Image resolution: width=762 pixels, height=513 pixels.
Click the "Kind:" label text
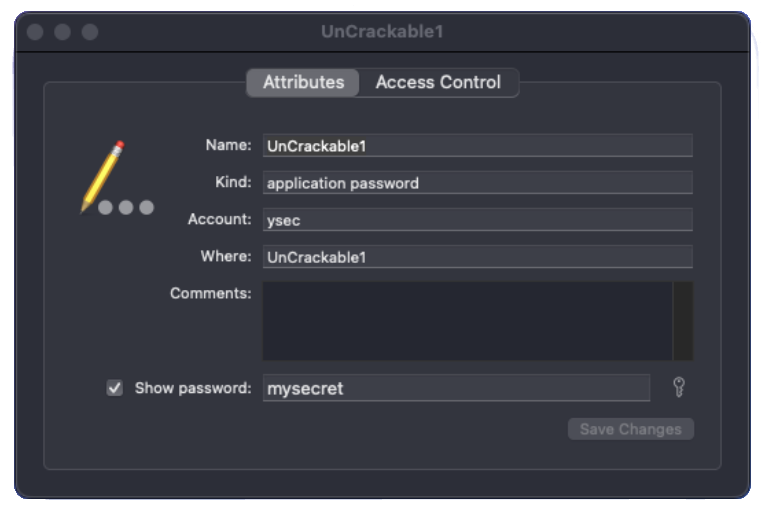(x=232, y=182)
